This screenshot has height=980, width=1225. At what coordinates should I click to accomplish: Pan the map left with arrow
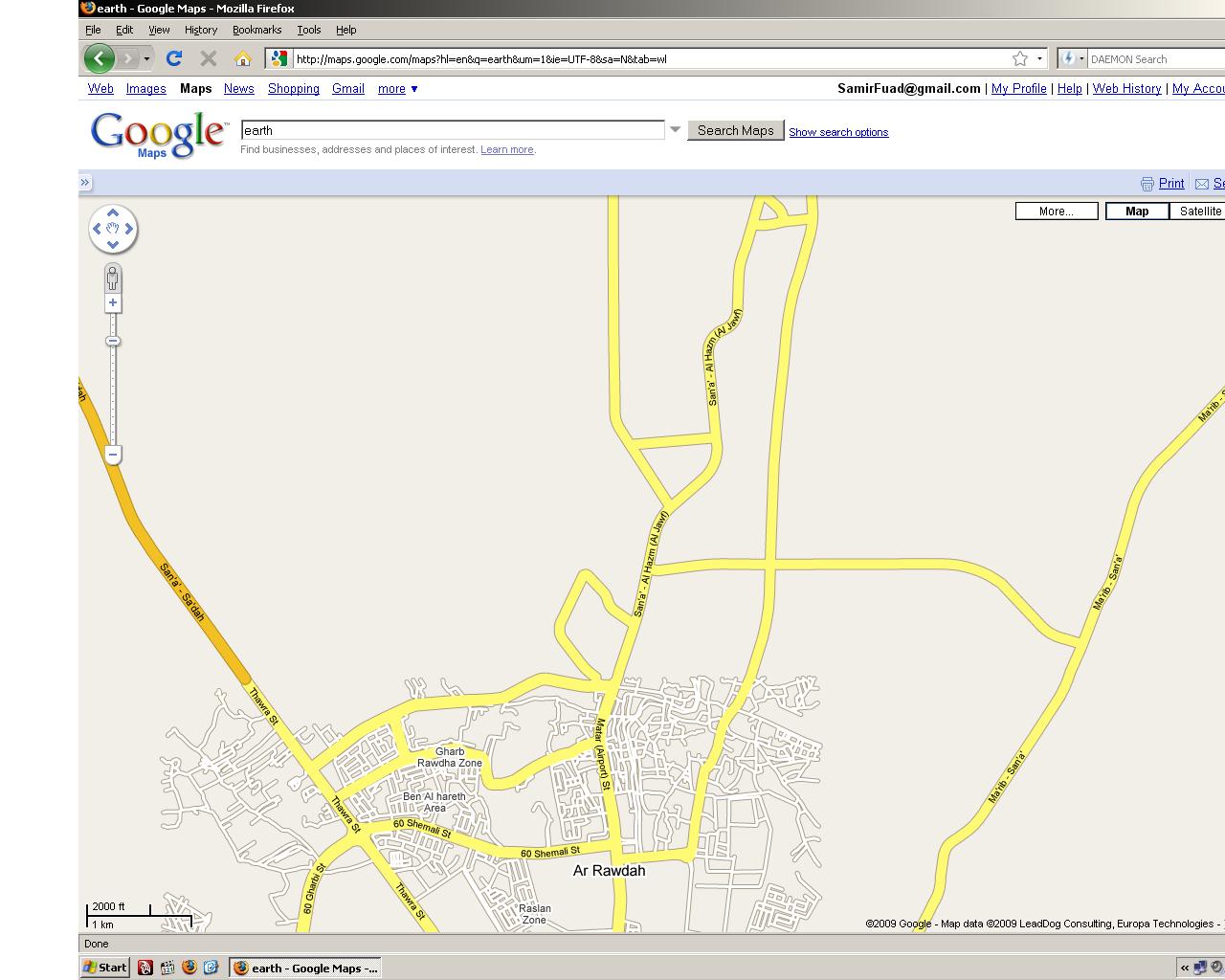point(97,229)
